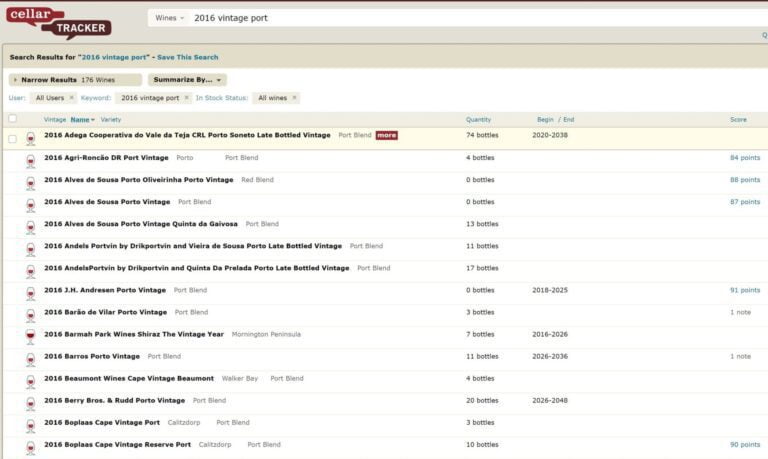
Task: Click the red 'more' badge
Action: [x=386, y=135]
